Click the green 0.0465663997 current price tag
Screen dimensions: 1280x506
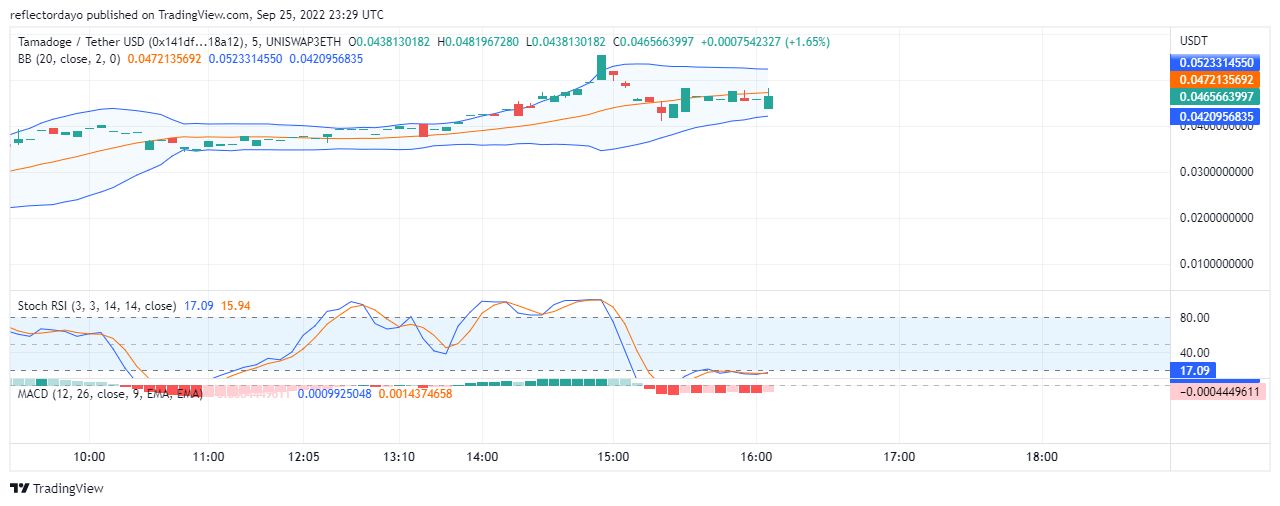point(1215,96)
